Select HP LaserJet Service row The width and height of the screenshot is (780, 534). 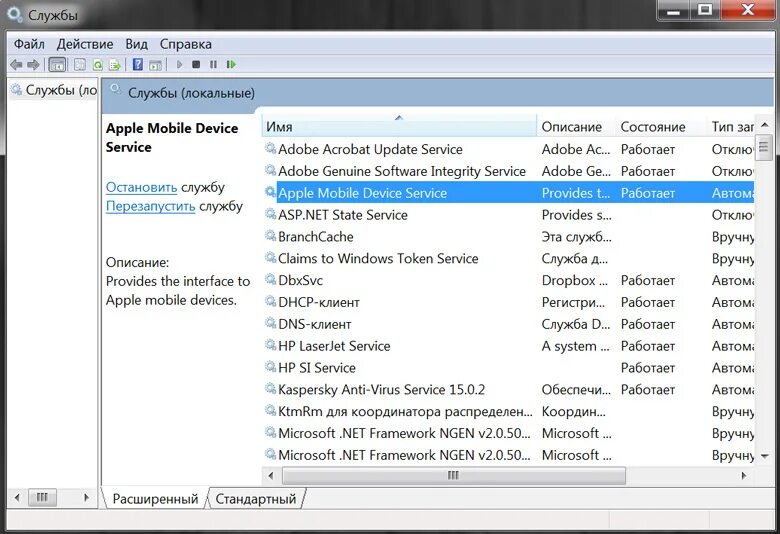(x=508, y=346)
